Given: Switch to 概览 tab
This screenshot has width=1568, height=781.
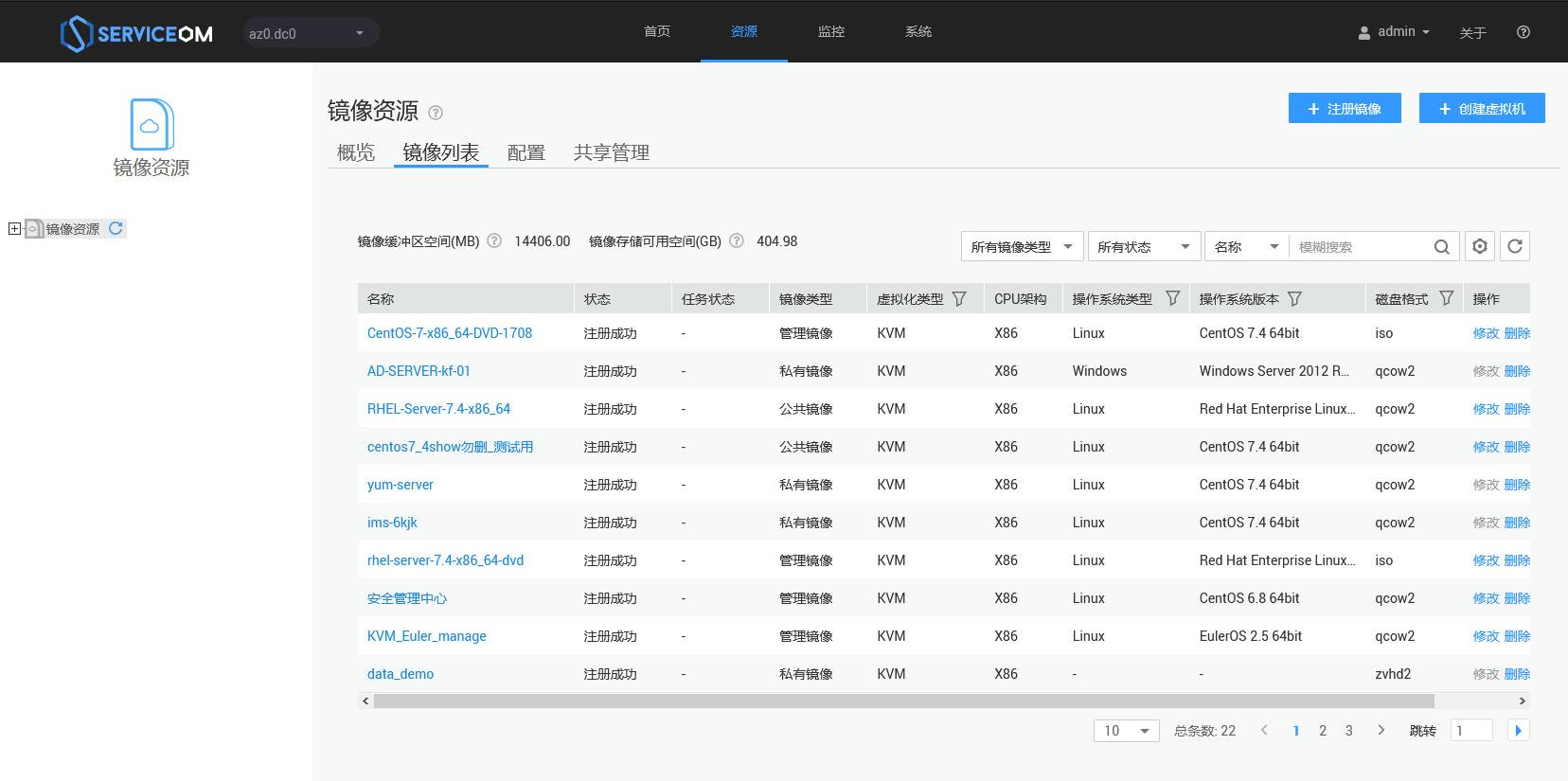Looking at the screenshot, I should 356,152.
